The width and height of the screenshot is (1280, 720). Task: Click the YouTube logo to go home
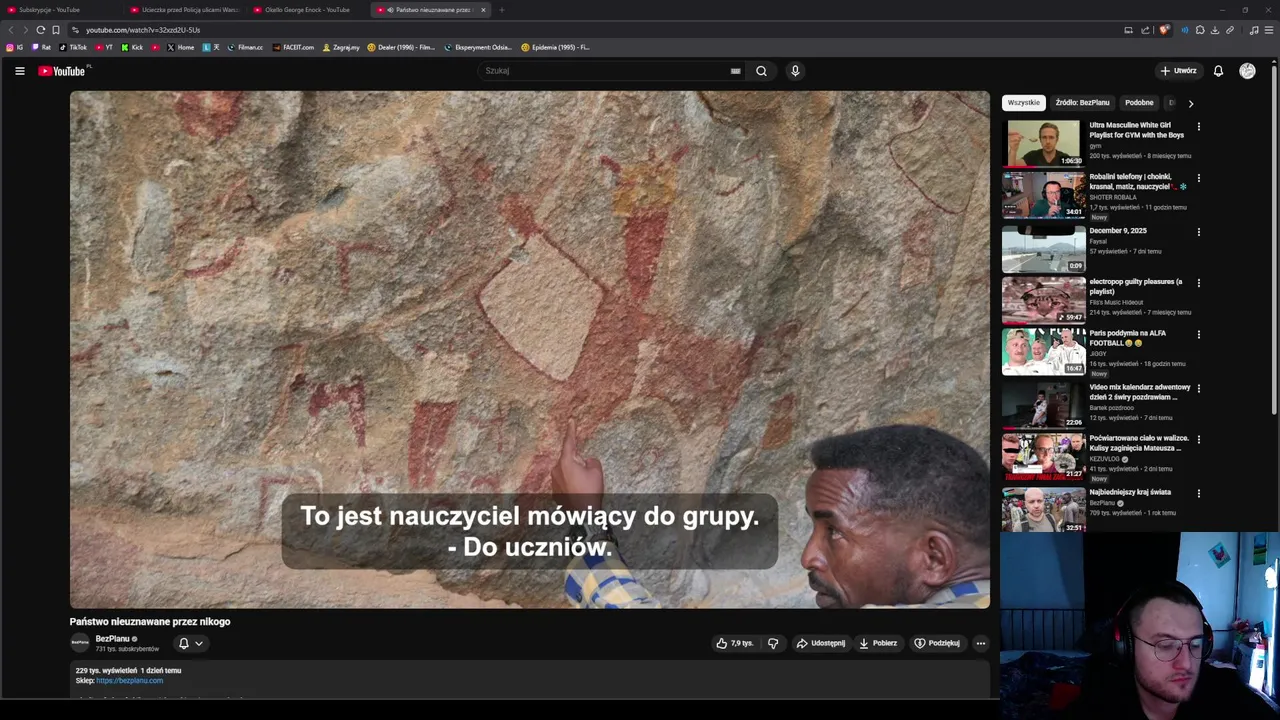pos(62,71)
